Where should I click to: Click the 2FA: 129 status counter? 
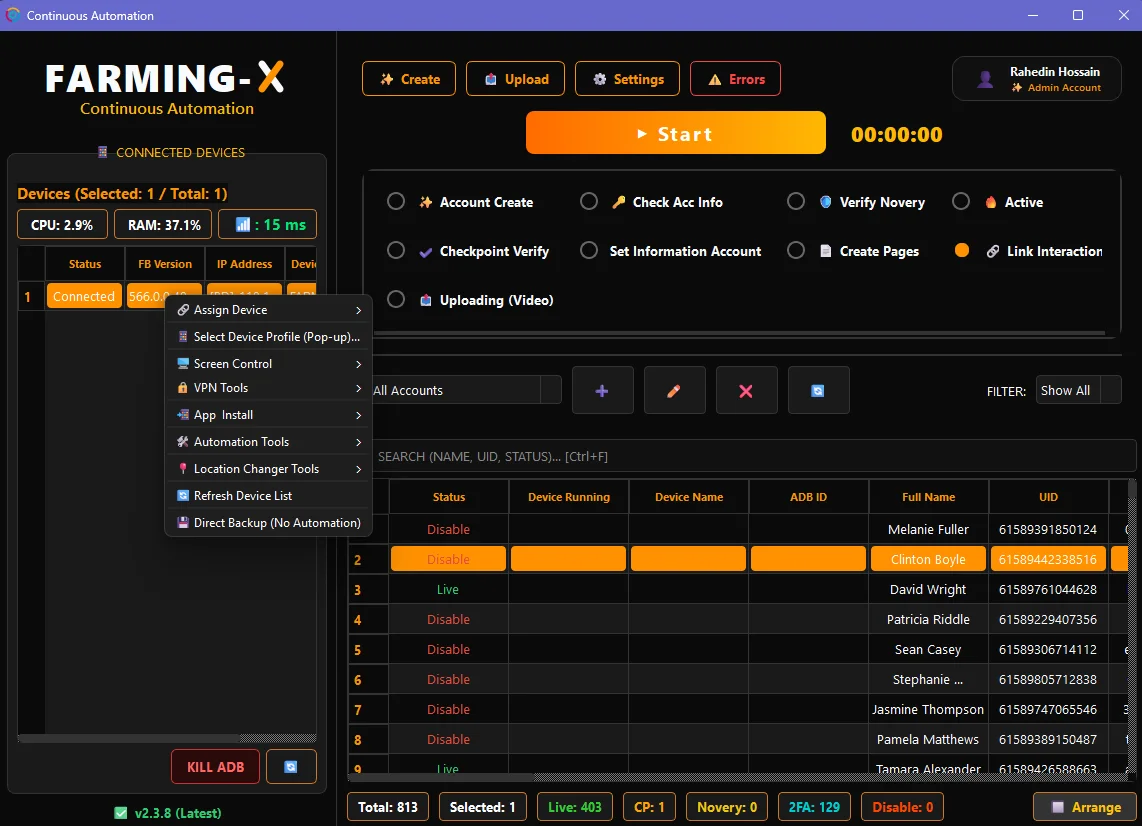click(814, 807)
